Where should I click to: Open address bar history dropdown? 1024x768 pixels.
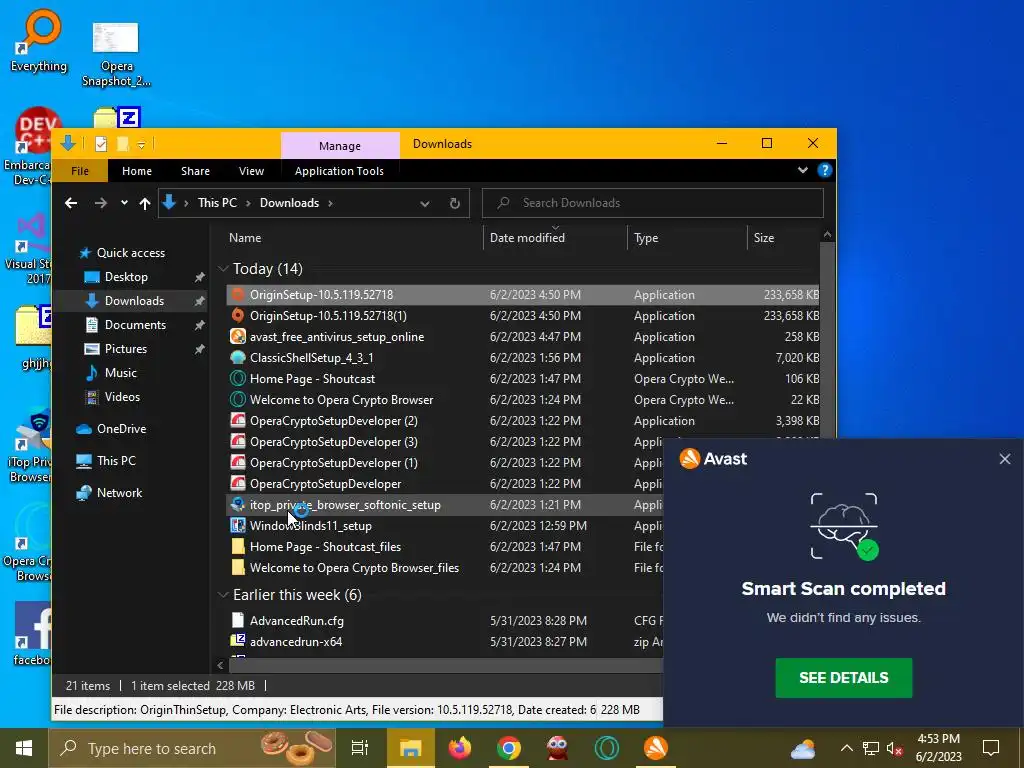[x=424, y=204]
